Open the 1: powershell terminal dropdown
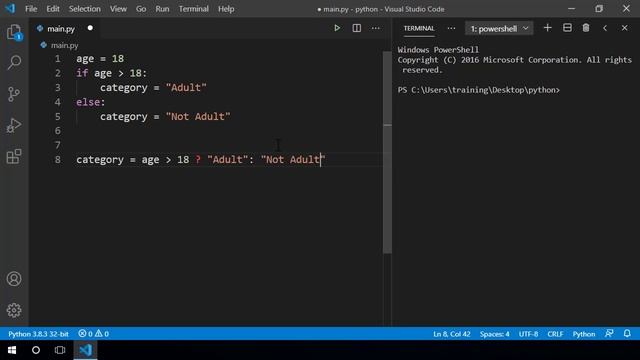This screenshot has height=360, width=640. 499,29
